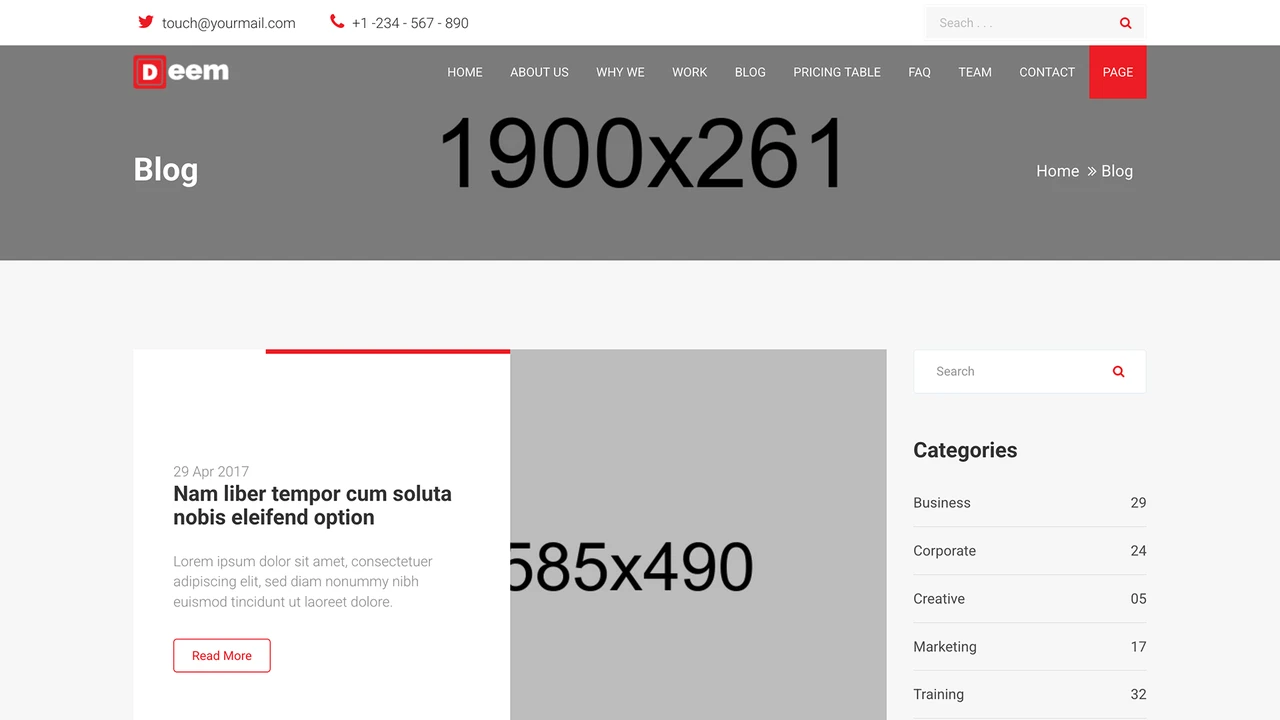Click the Twitter bird icon
Screen dimensions: 1280x720
pyautogui.click(x=146, y=22)
